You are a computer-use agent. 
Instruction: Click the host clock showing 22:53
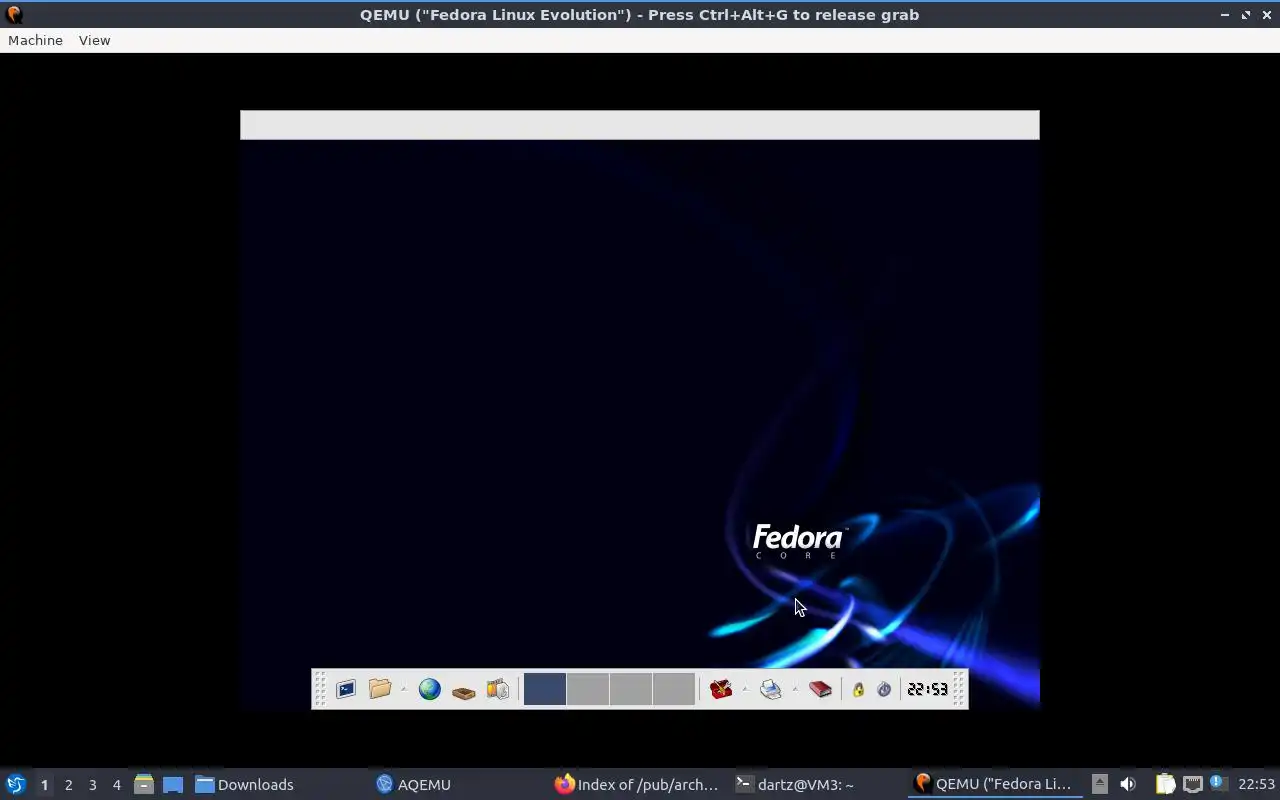[1256, 784]
